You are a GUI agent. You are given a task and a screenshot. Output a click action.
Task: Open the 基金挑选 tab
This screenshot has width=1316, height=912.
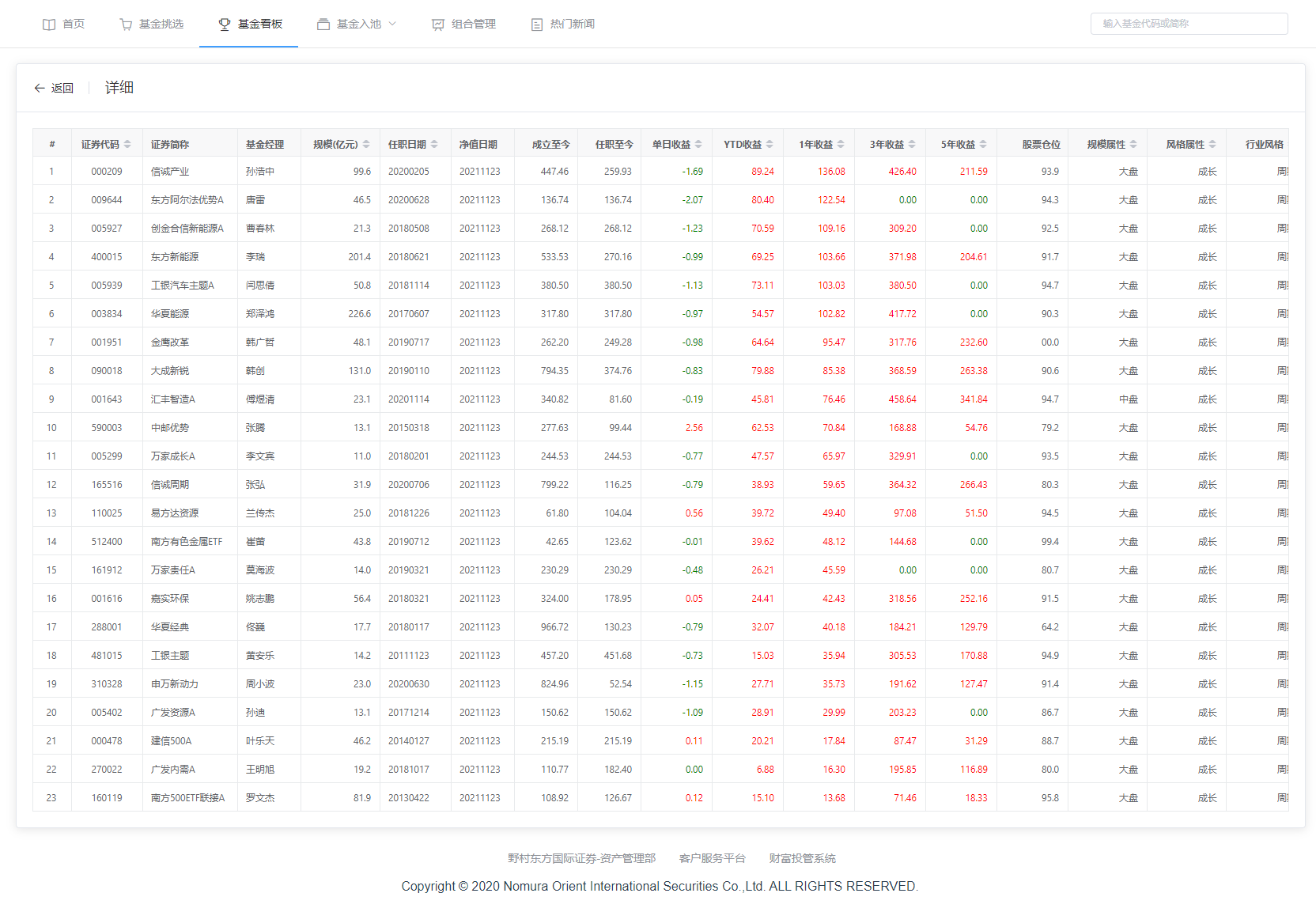pyautogui.click(x=151, y=24)
